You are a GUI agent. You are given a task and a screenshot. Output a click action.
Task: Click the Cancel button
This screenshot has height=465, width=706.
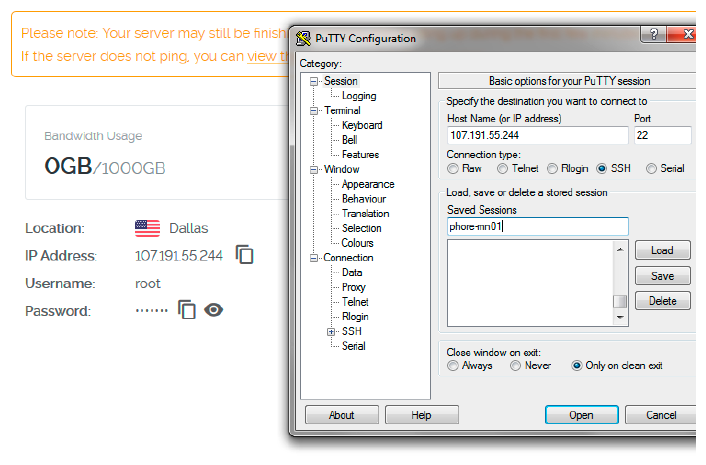(661, 415)
